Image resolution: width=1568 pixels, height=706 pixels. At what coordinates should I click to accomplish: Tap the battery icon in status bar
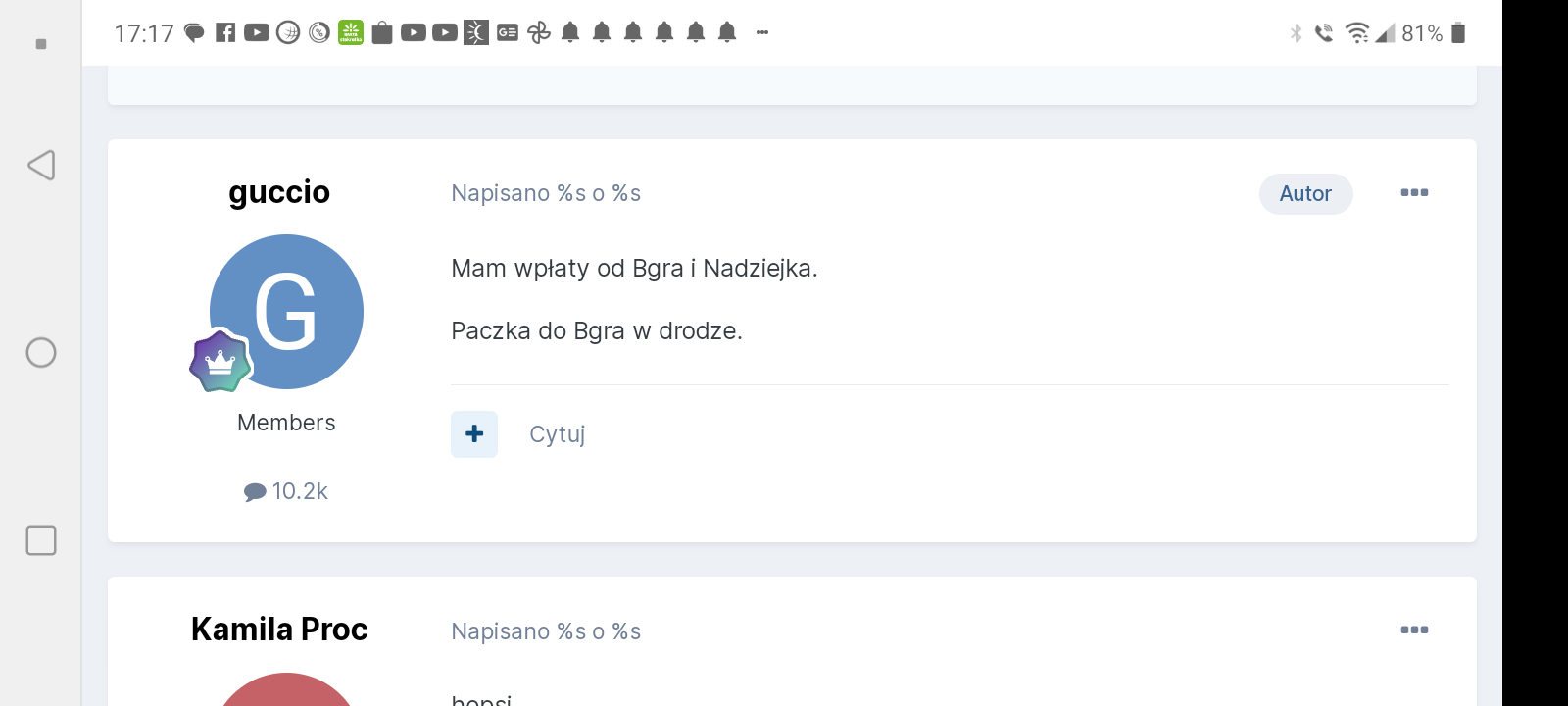point(1458,33)
